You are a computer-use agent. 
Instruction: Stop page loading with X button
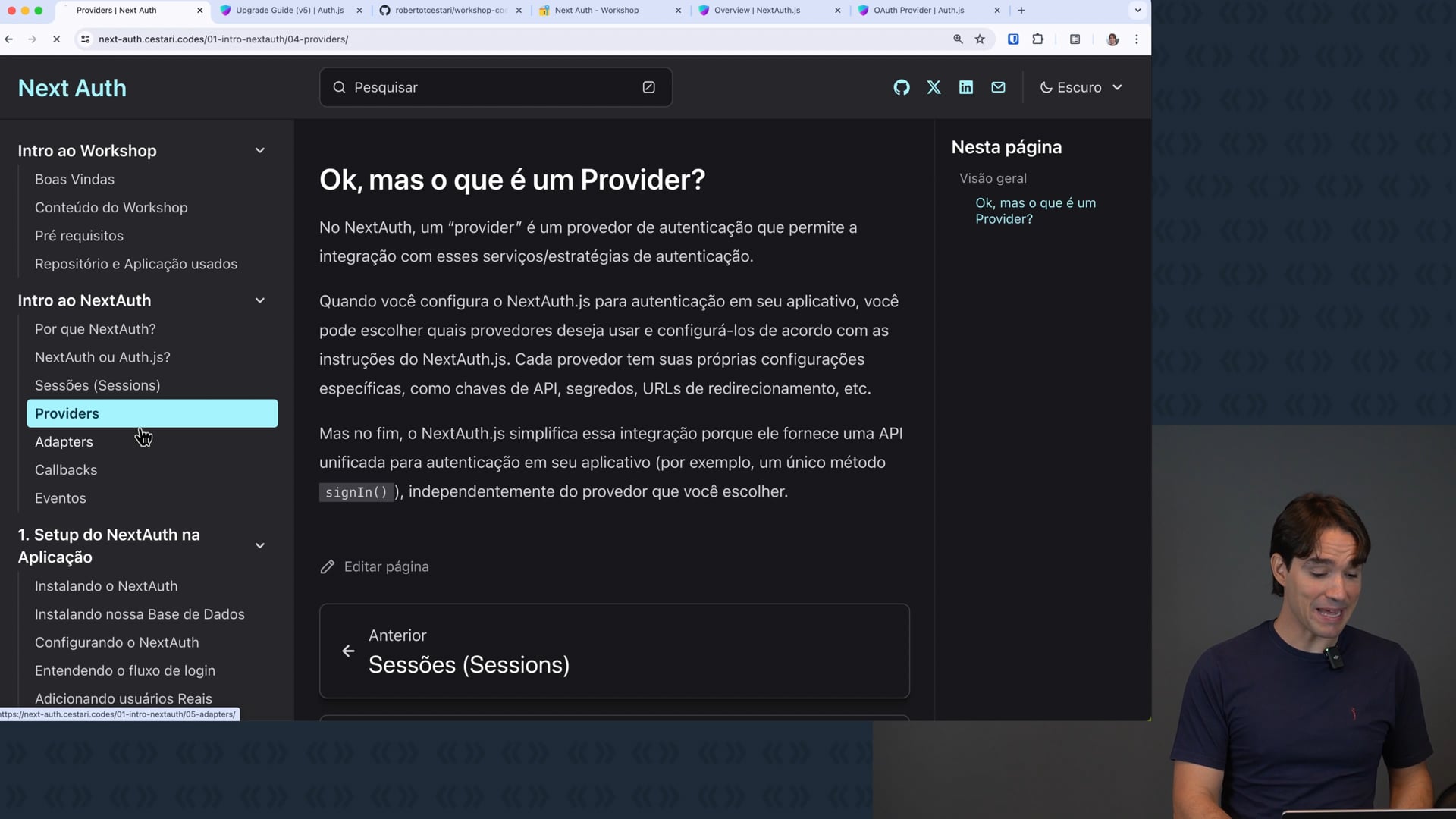coord(56,39)
